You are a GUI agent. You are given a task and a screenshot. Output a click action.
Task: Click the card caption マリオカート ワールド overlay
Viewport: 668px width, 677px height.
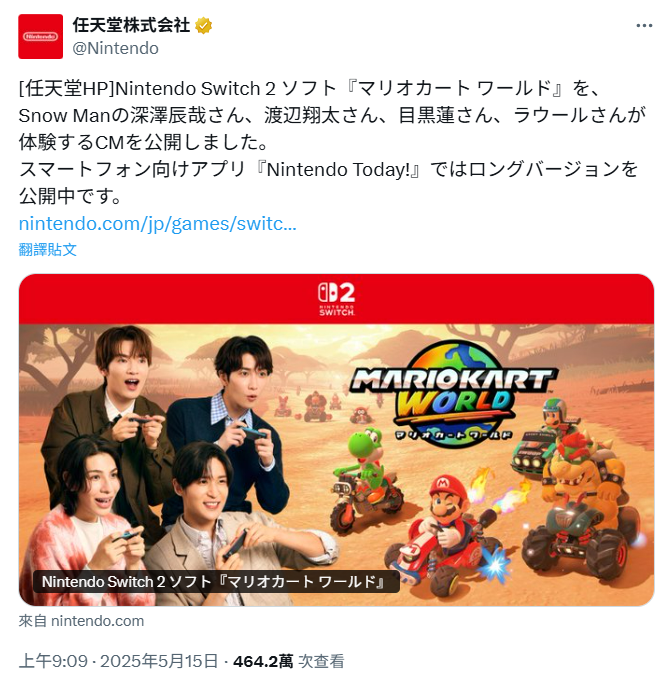click(216, 582)
